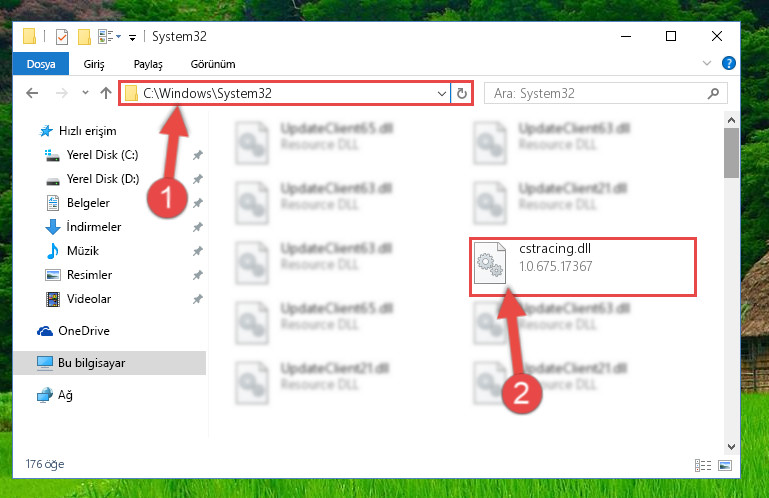The height and width of the screenshot is (498, 769).
Task: Go up one folder with the up arrow
Action: coord(106,93)
